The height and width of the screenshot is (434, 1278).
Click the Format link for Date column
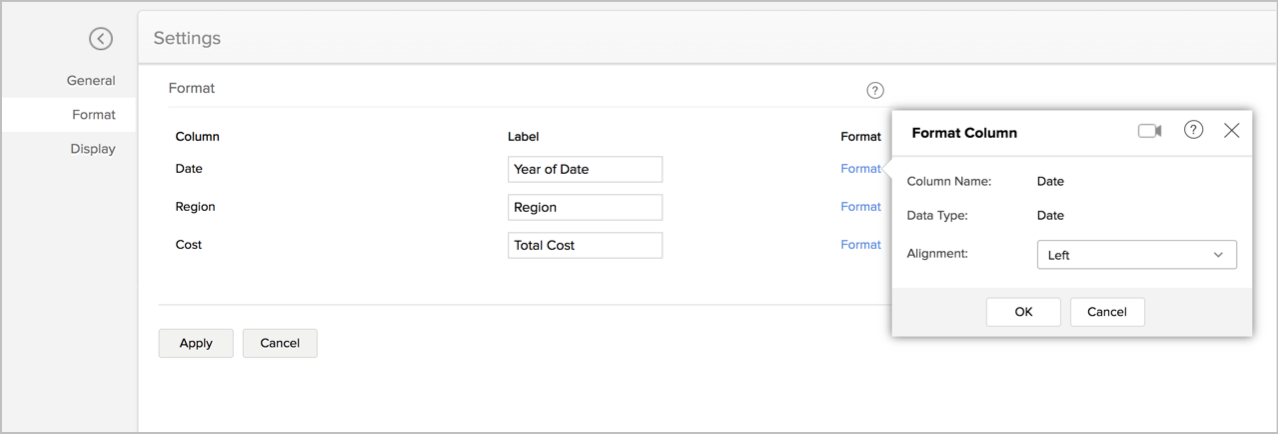(x=860, y=169)
